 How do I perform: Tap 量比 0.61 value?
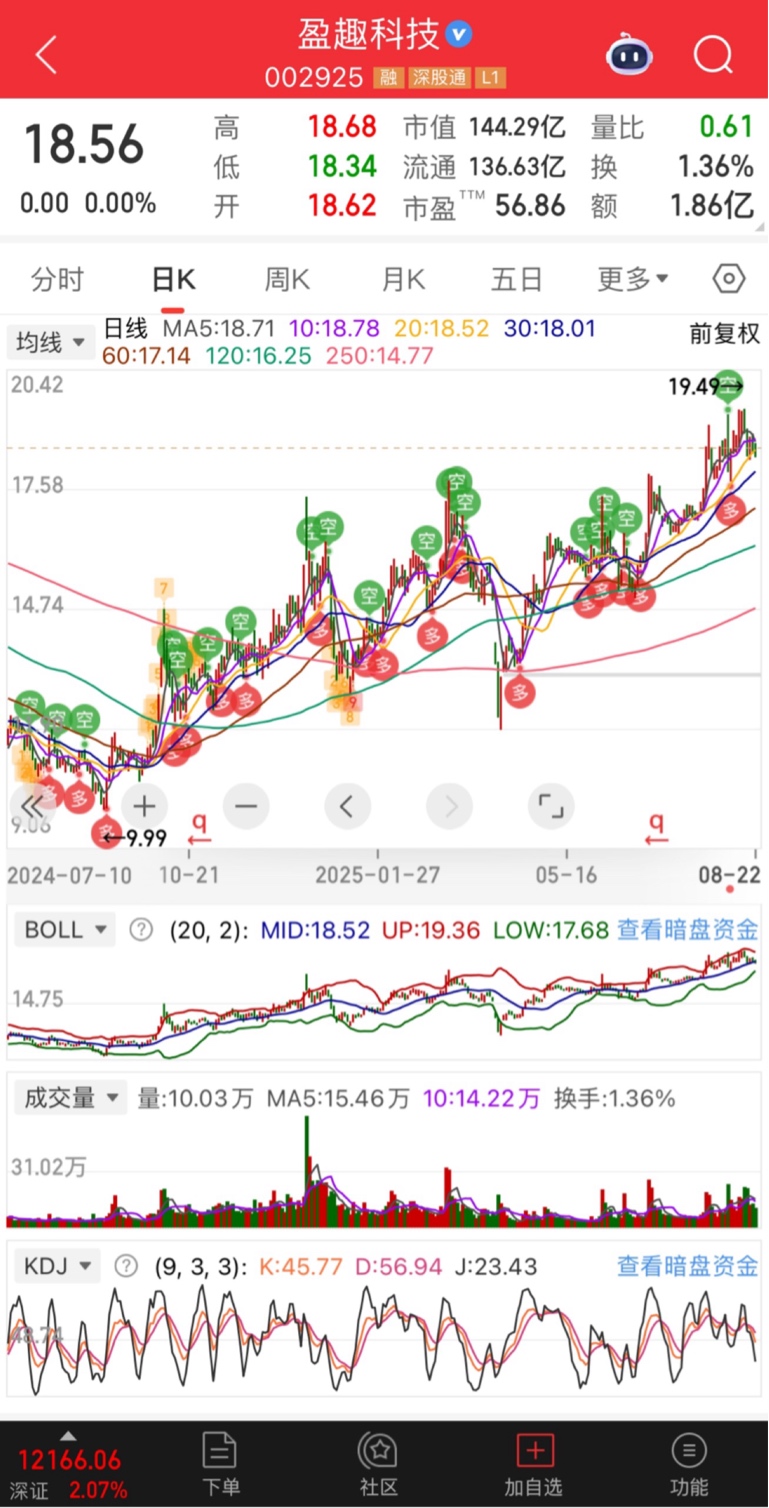tap(672, 127)
